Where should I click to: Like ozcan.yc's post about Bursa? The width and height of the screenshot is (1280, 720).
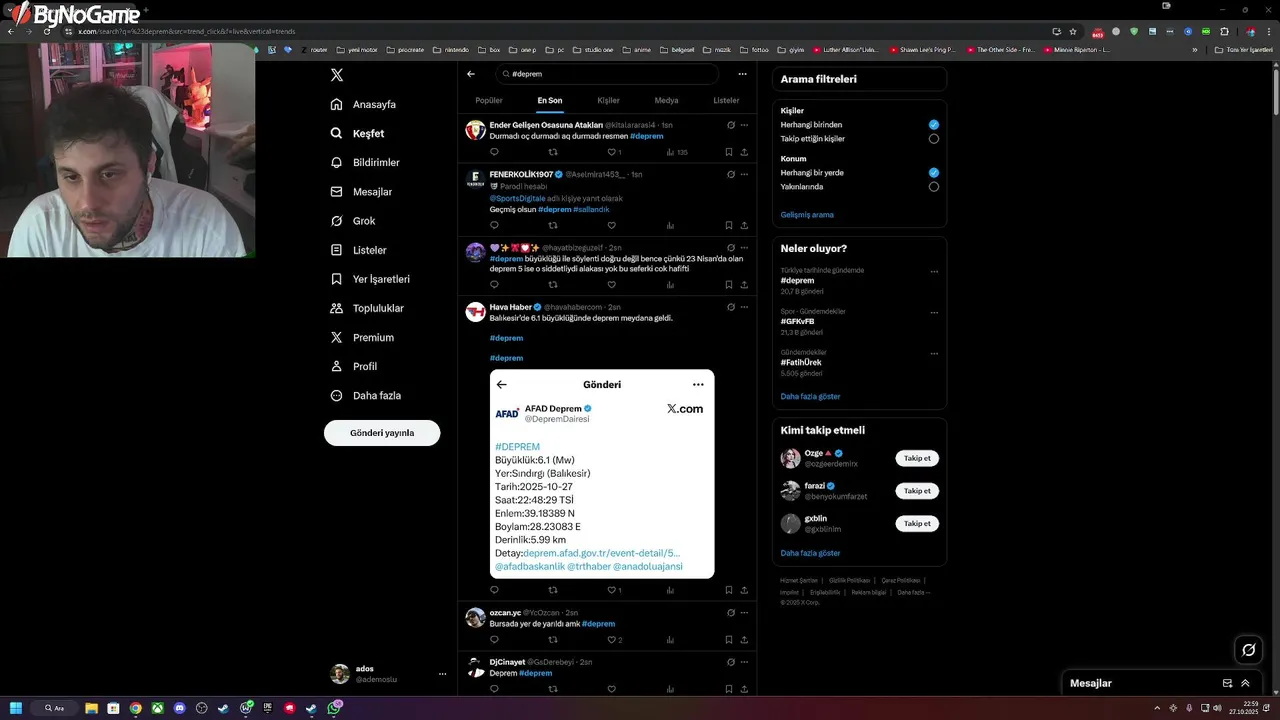point(614,640)
